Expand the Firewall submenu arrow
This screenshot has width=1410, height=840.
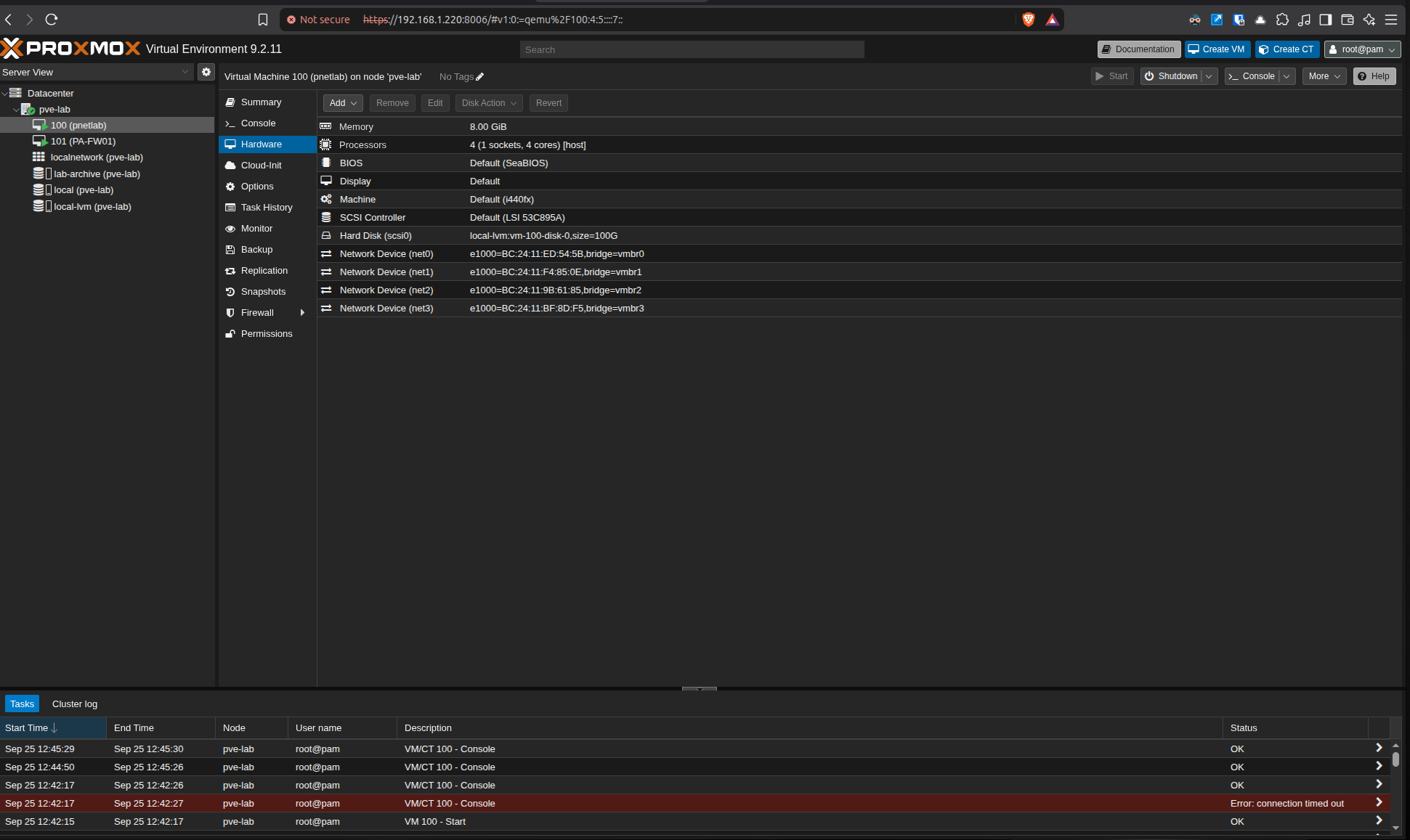point(302,313)
